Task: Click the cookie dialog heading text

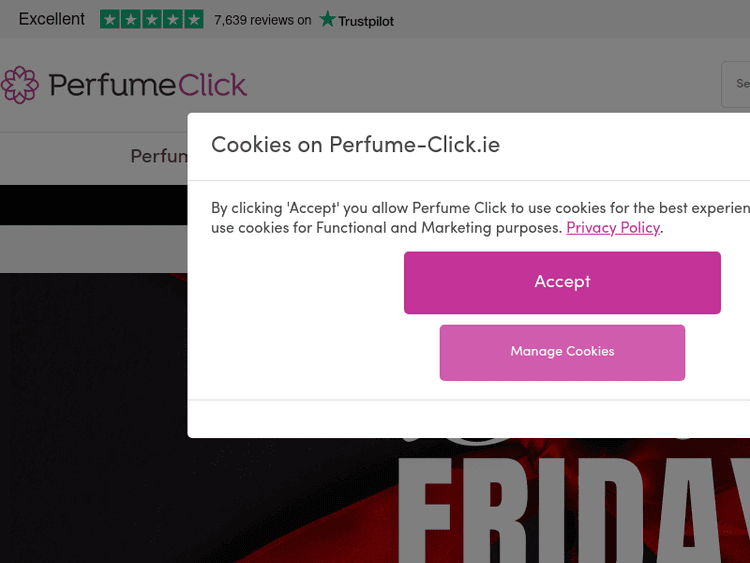Action: pyautogui.click(x=355, y=145)
